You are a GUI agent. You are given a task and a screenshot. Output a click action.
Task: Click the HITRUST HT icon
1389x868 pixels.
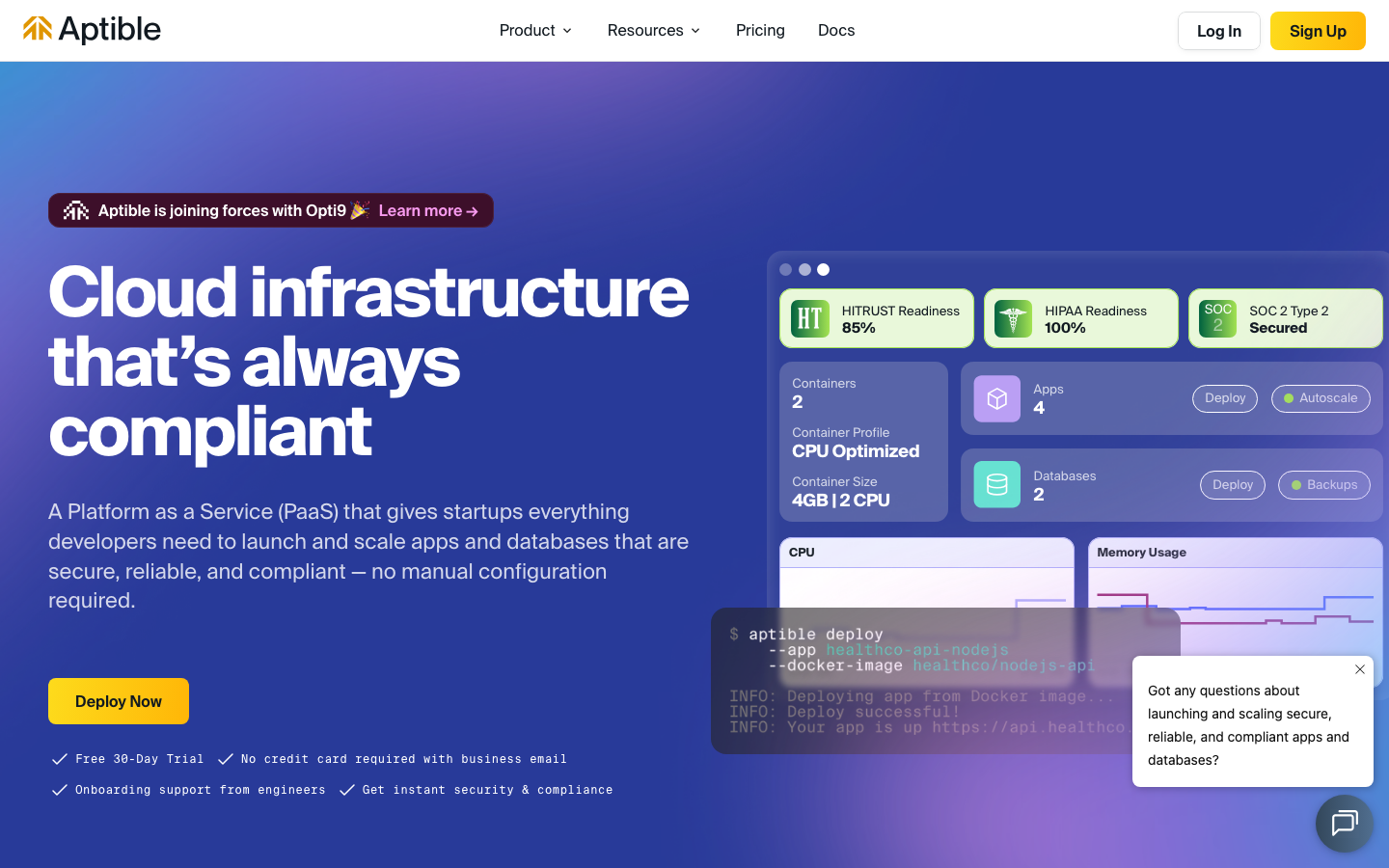point(810,318)
